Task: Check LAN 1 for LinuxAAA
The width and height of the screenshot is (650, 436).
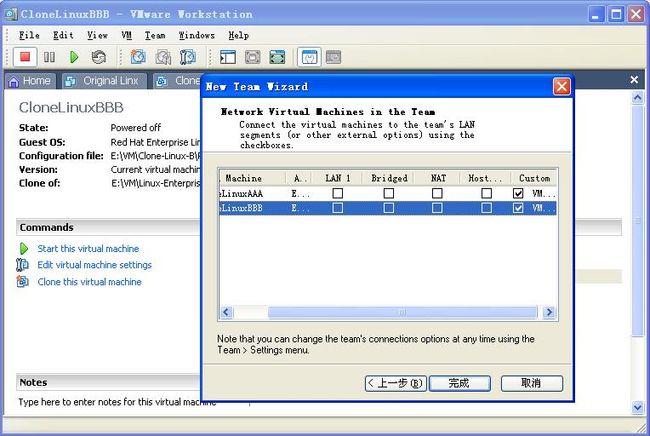Action: (338, 194)
